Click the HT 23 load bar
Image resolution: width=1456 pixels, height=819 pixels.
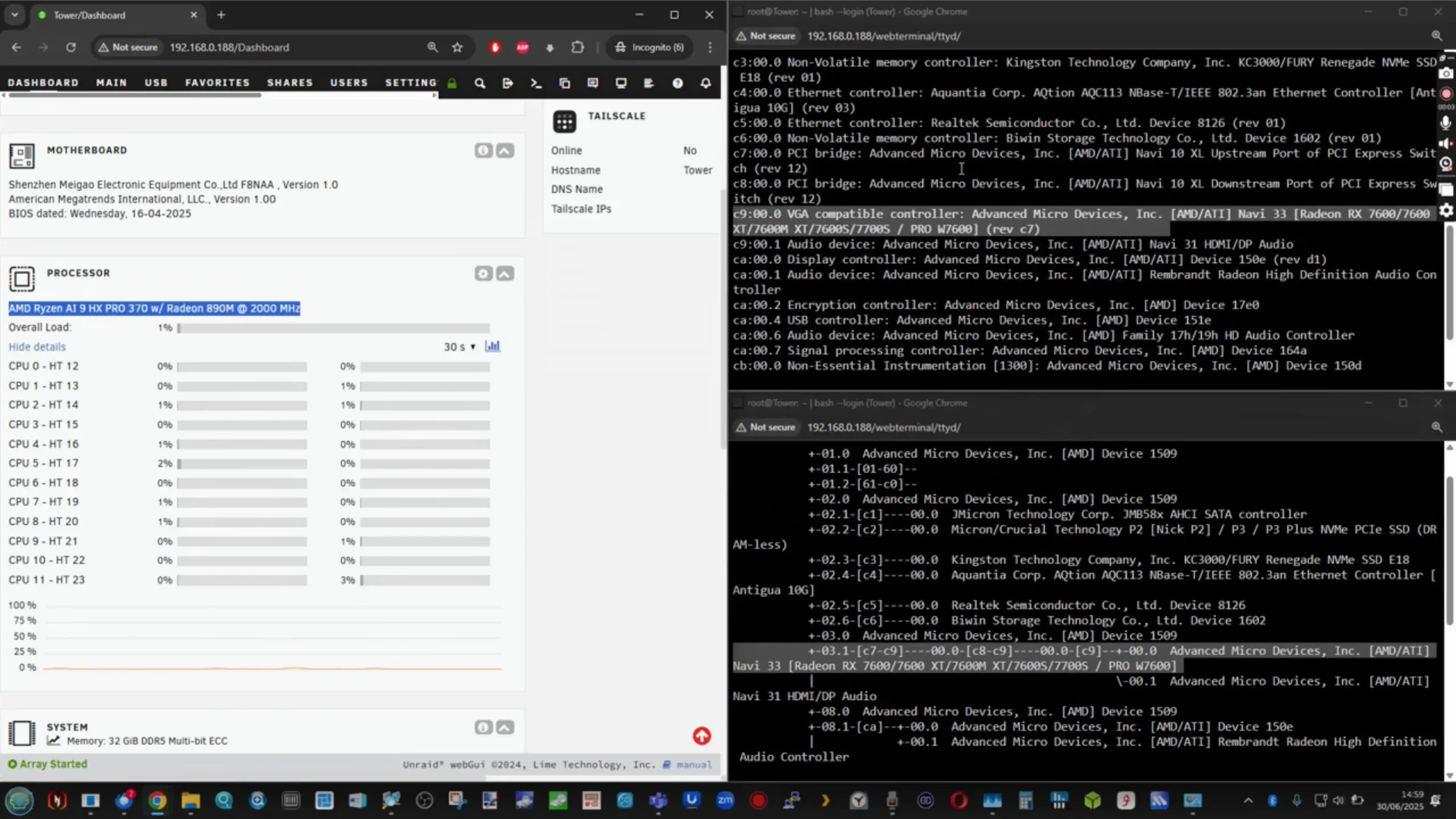click(x=425, y=580)
